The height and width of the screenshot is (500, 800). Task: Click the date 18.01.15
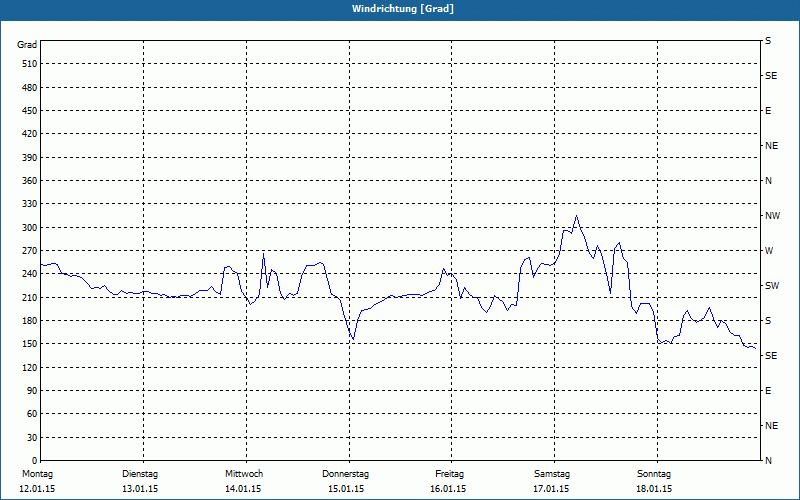point(654,489)
